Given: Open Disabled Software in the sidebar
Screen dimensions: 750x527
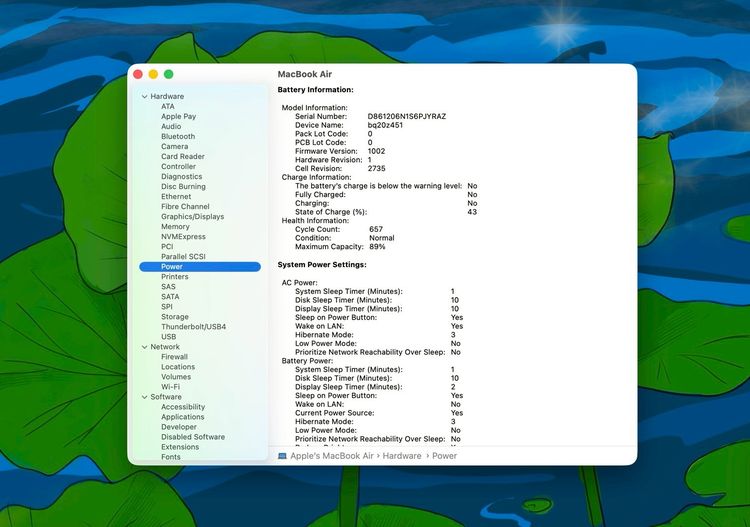Looking at the screenshot, I should click(x=193, y=437).
